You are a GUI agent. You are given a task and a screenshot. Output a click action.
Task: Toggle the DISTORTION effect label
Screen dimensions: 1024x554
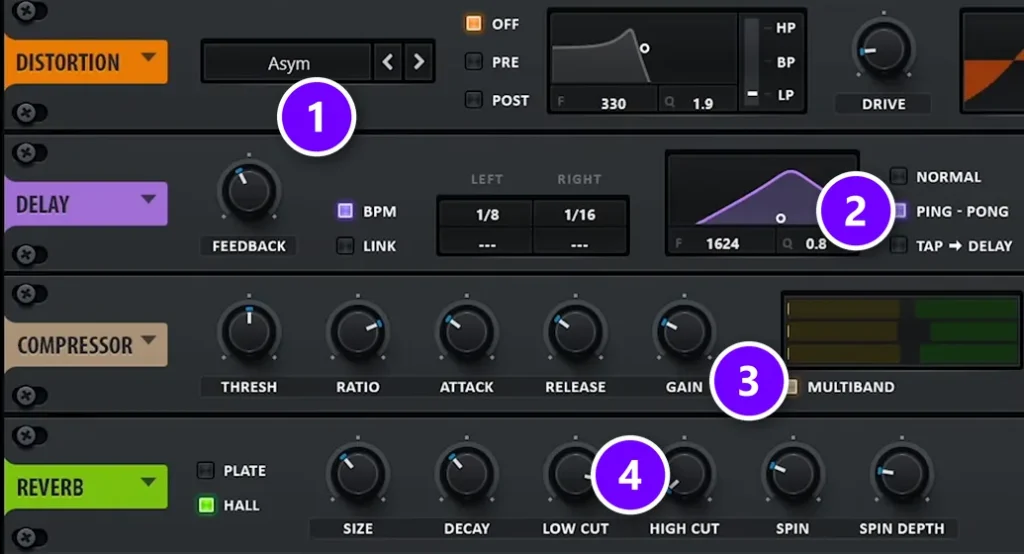(68, 63)
